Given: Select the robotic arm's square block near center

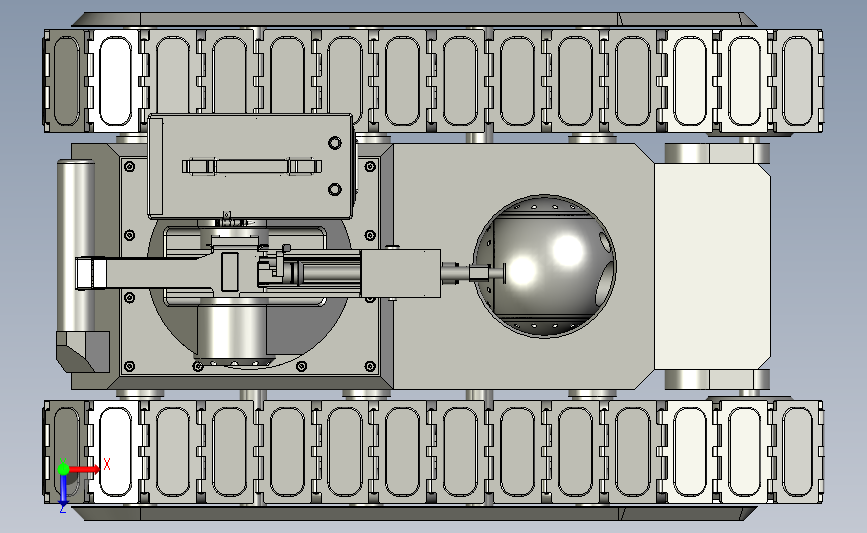Looking at the screenshot, I should tap(401, 273).
